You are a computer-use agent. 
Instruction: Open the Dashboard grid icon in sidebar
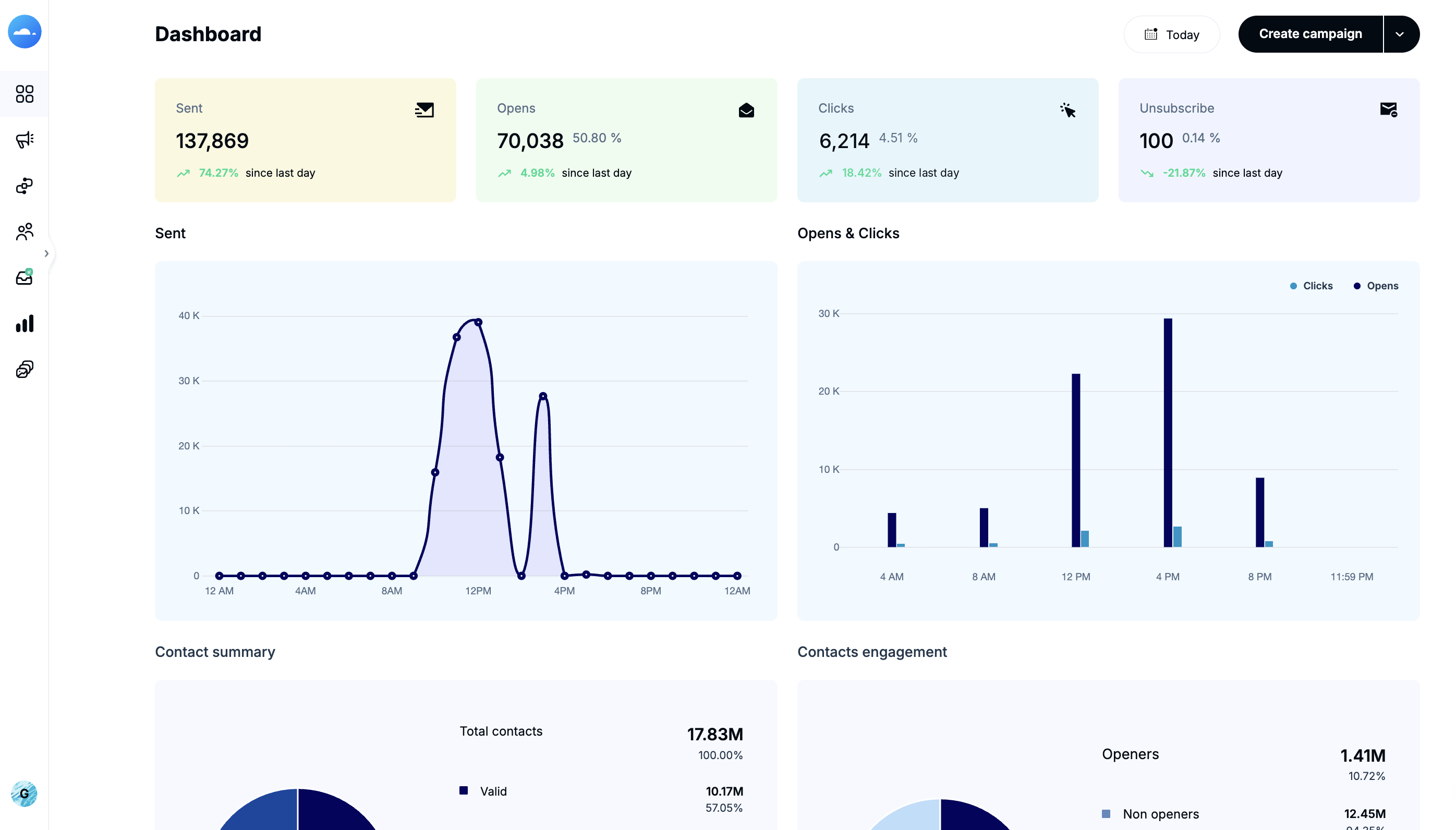pos(25,93)
